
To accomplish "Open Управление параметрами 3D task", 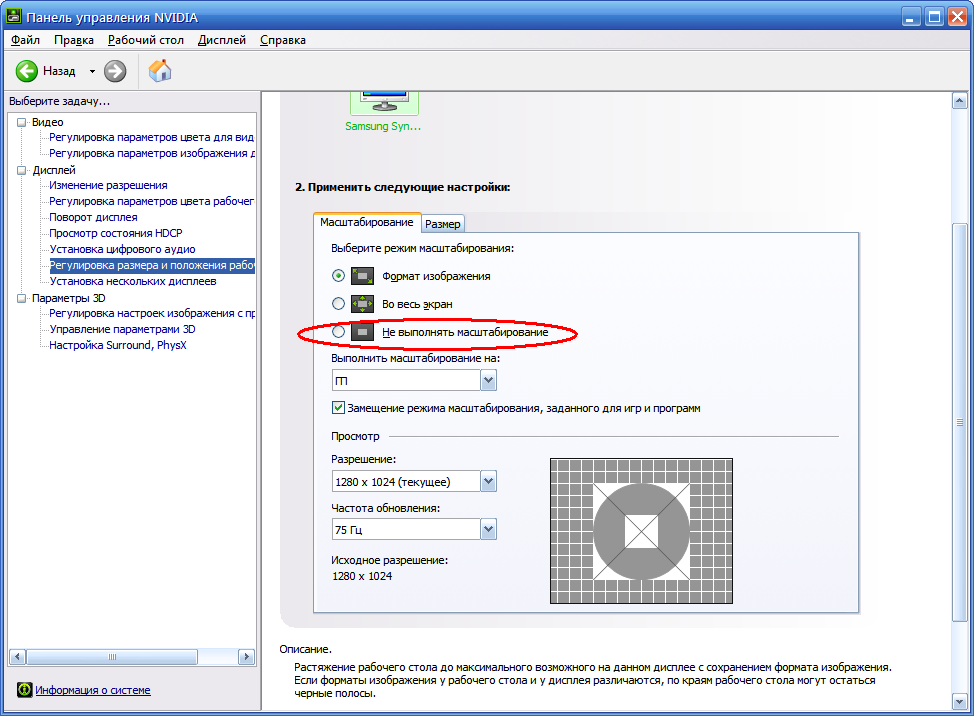I will click(x=122, y=329).
